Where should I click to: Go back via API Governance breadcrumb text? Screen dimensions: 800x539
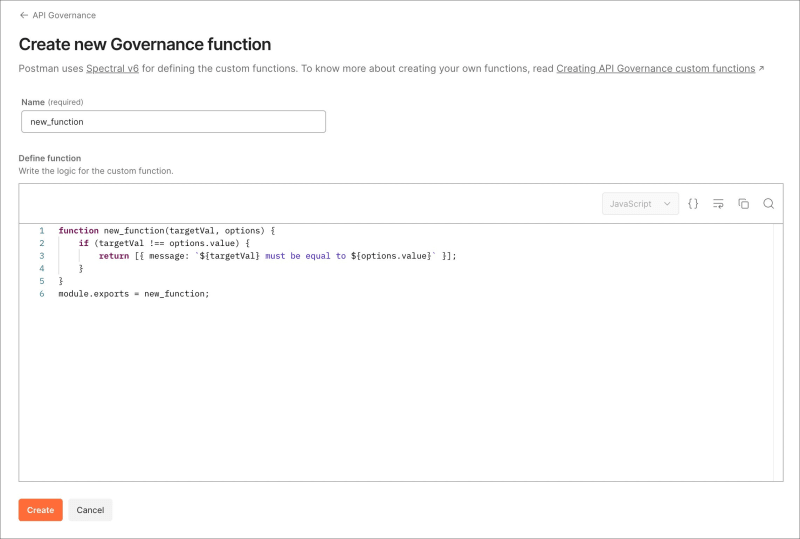(x=64, y=15)
